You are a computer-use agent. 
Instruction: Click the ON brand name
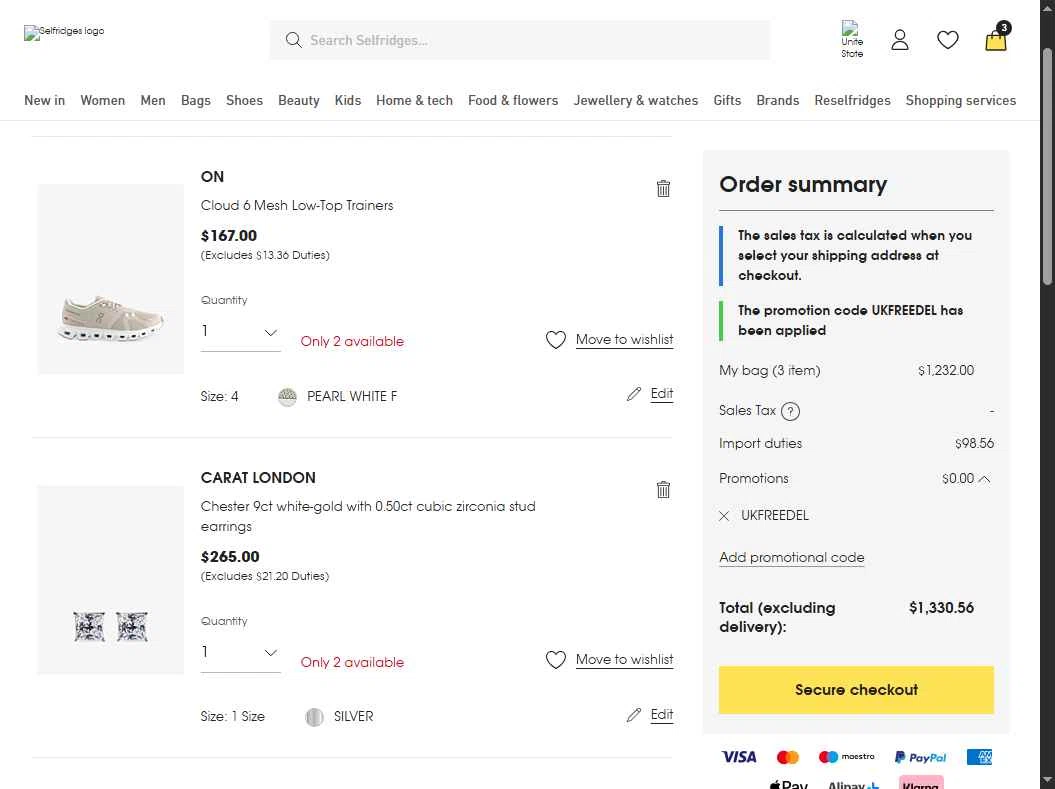(212, 177)
